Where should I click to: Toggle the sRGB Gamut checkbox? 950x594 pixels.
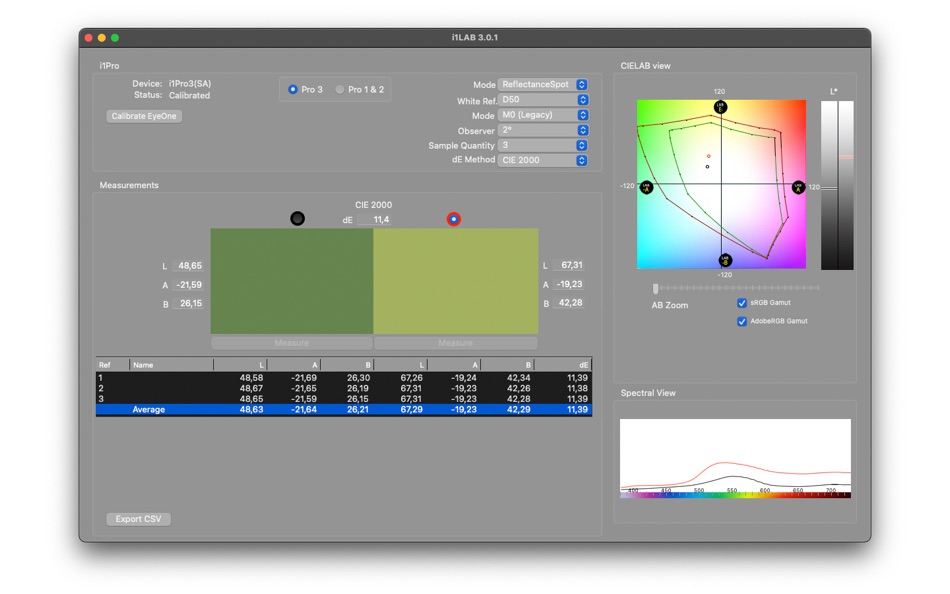(742, 302)
